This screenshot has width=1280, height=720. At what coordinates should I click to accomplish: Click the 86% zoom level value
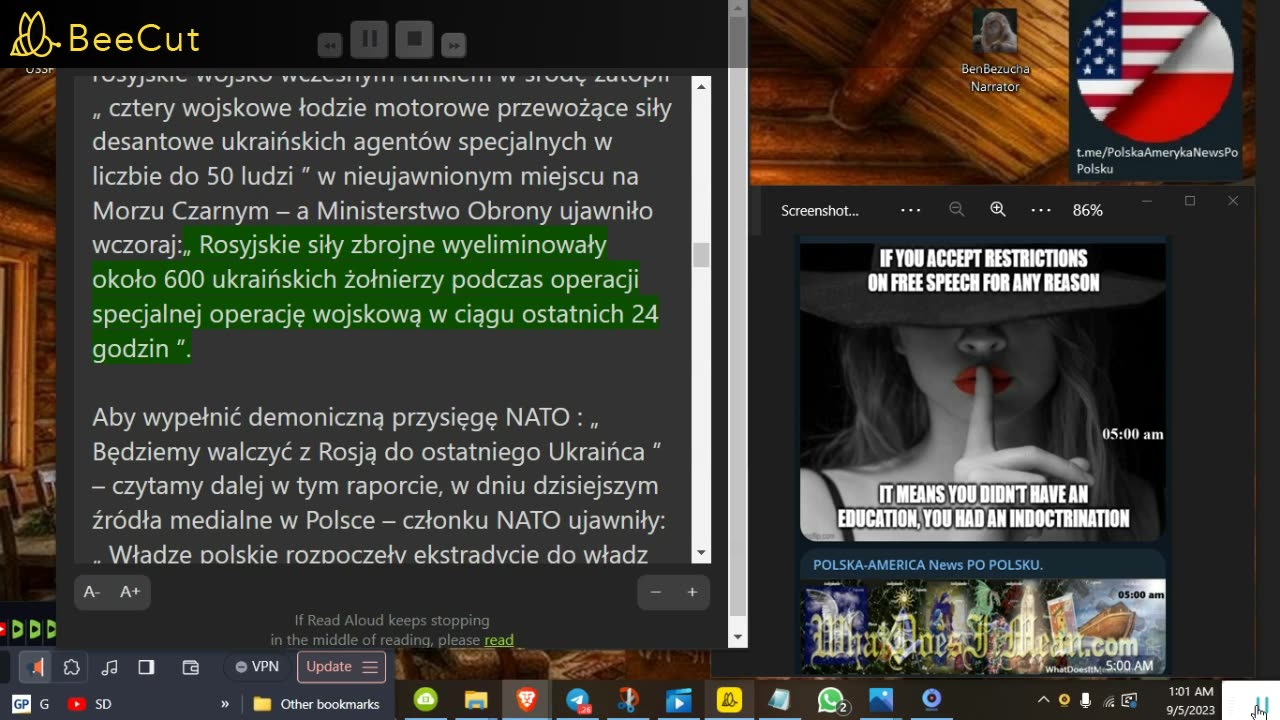(1087, 210)
